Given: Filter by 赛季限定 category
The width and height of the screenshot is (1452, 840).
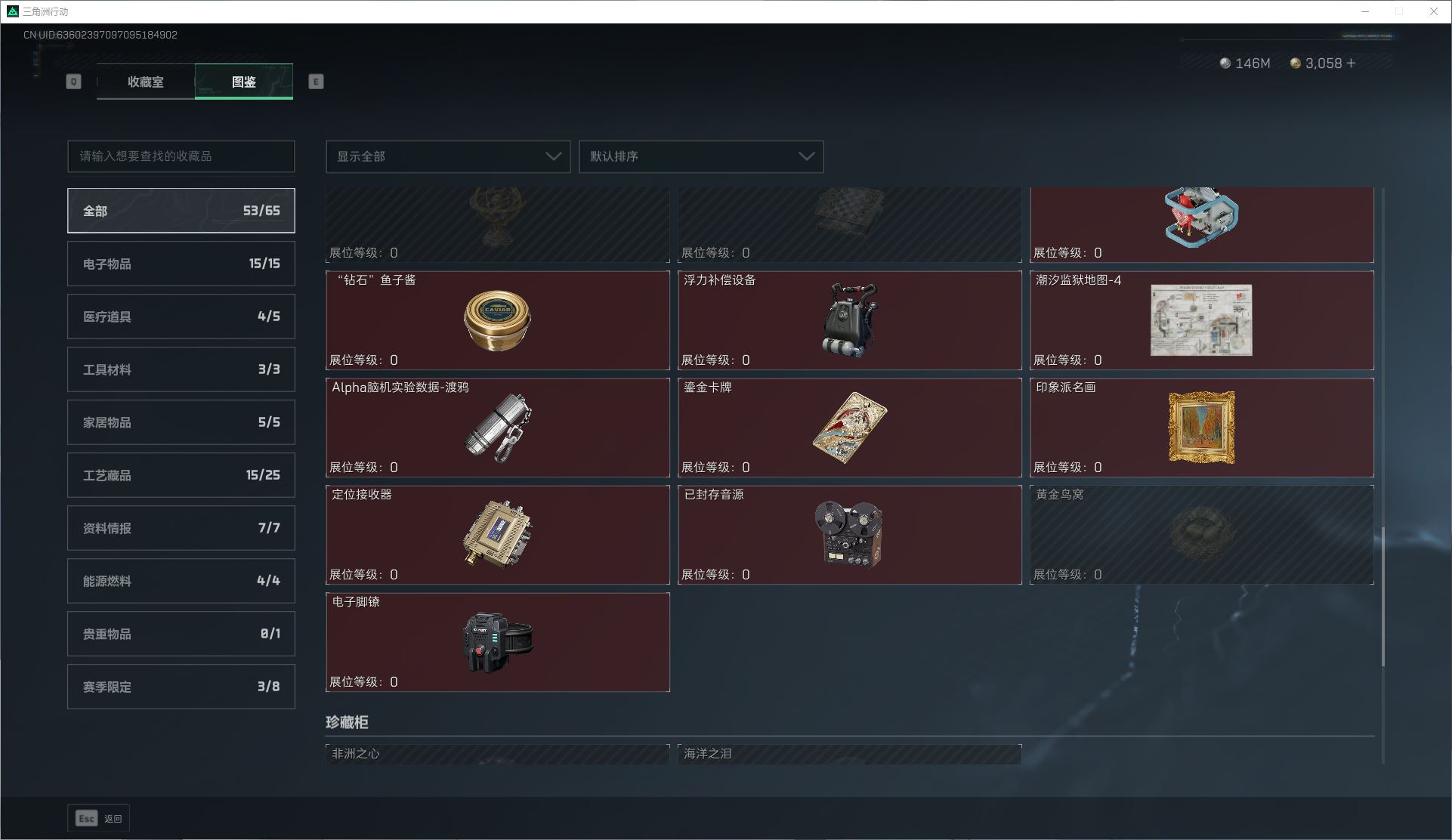Looking at the screenshot, I should pyautogui.click(x=181, y=687).
